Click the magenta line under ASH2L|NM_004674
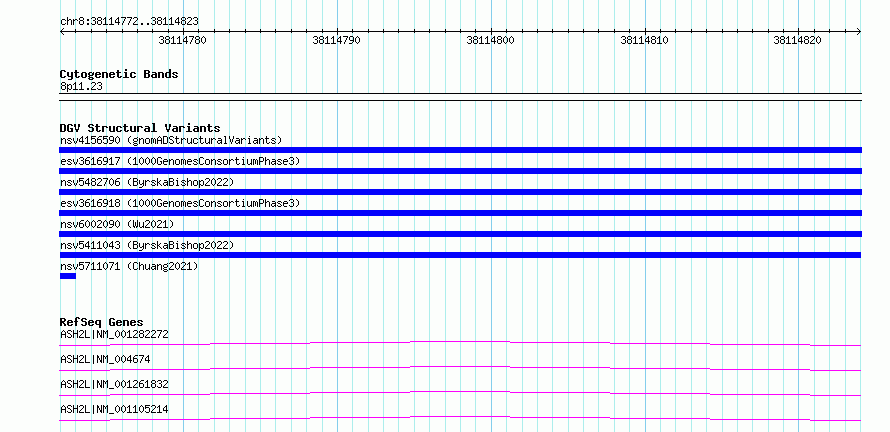890x432 pixels. (460, 368)
